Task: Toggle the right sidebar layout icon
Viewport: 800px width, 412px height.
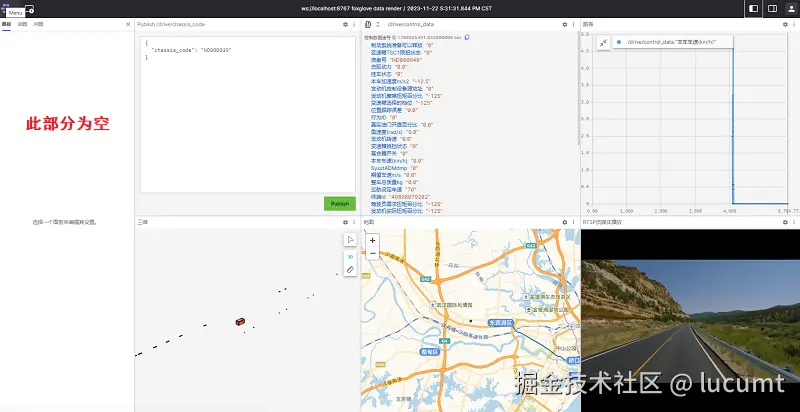Action: pos(772,9)
